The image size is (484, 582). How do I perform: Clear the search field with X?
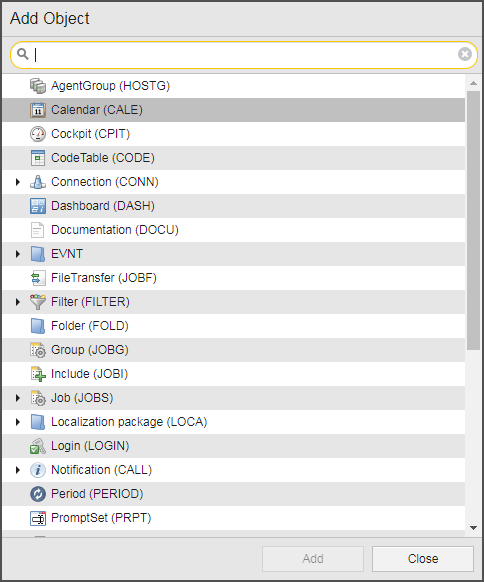click(x=464, y=54)
